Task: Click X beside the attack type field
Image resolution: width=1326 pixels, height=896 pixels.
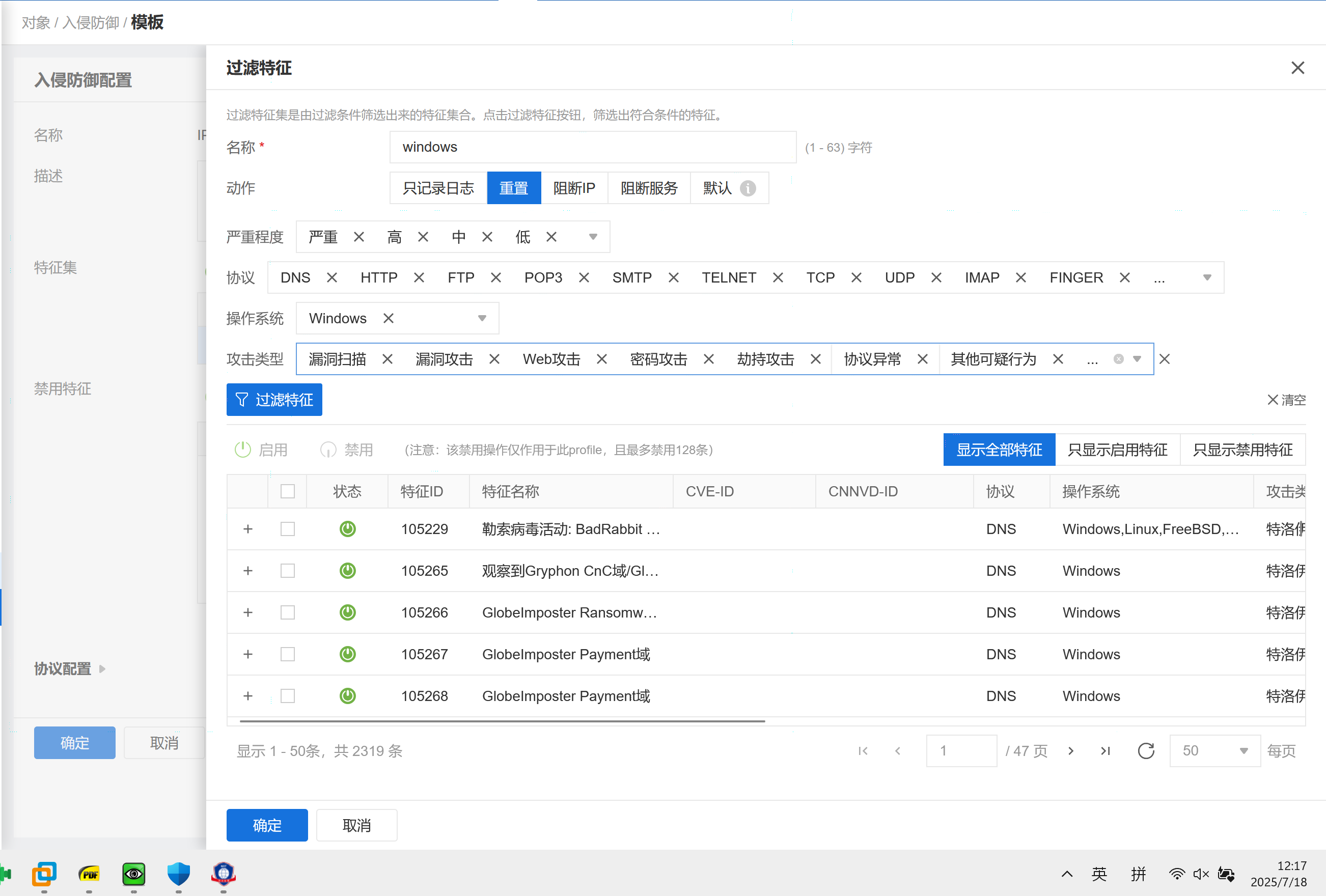Action: [x=1165, y=359]
